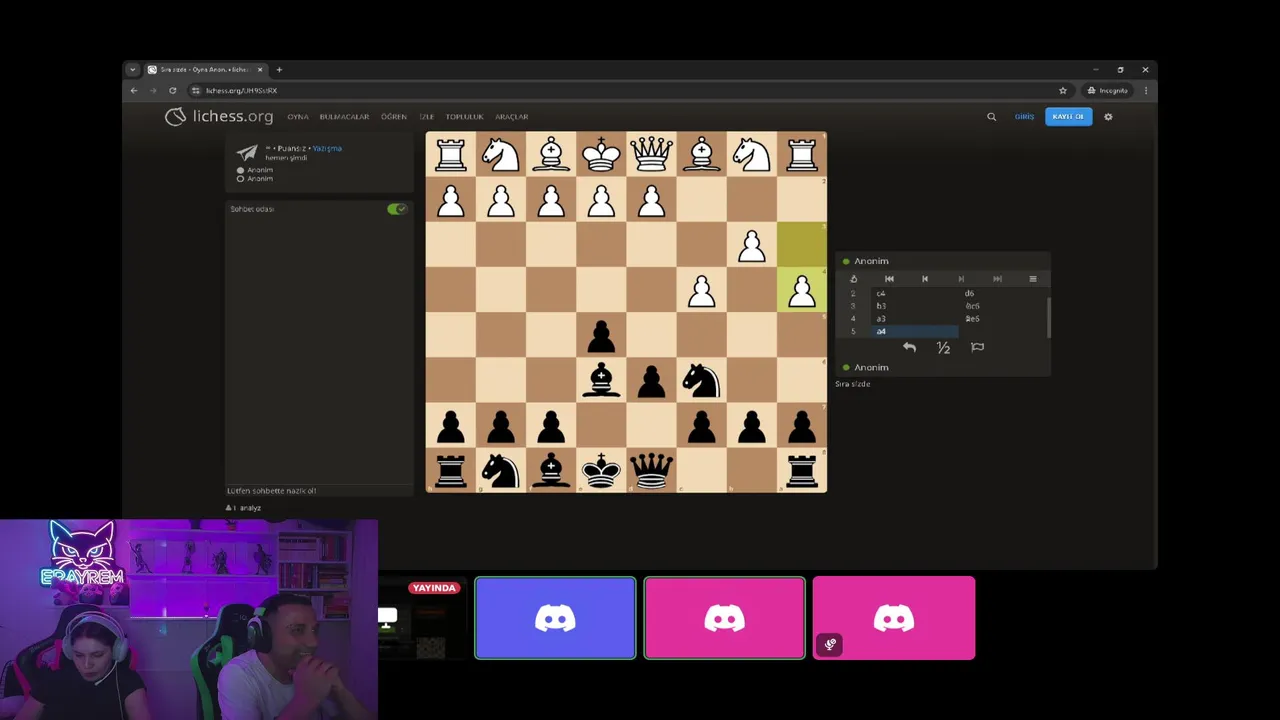
Task: Select the Be6 move entry
Action: tap(1003, 319)
